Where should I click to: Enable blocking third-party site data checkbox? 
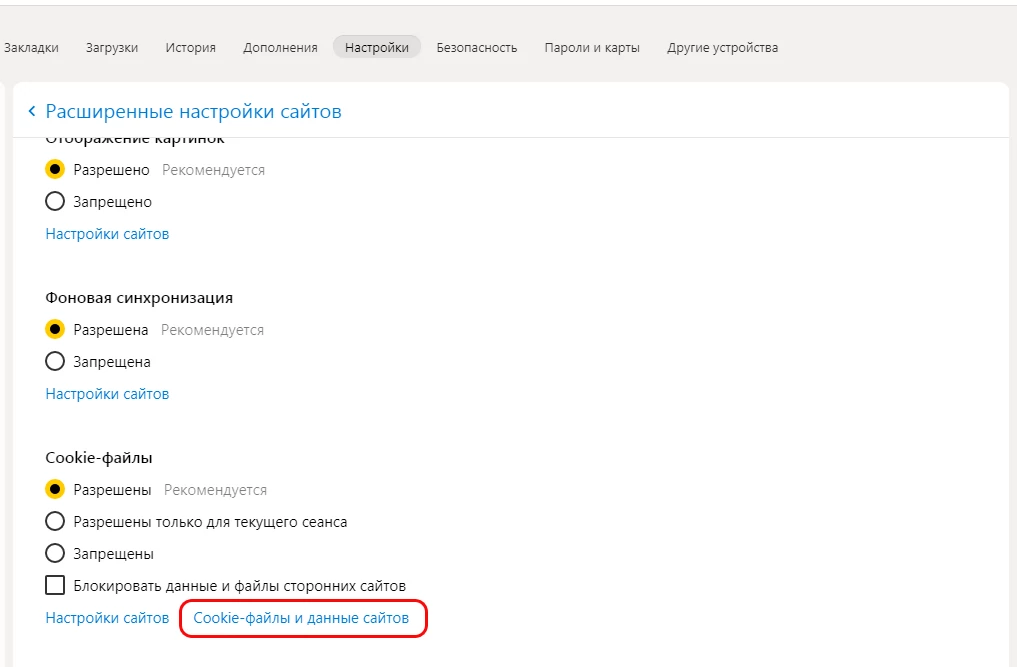tap(56, 586)
